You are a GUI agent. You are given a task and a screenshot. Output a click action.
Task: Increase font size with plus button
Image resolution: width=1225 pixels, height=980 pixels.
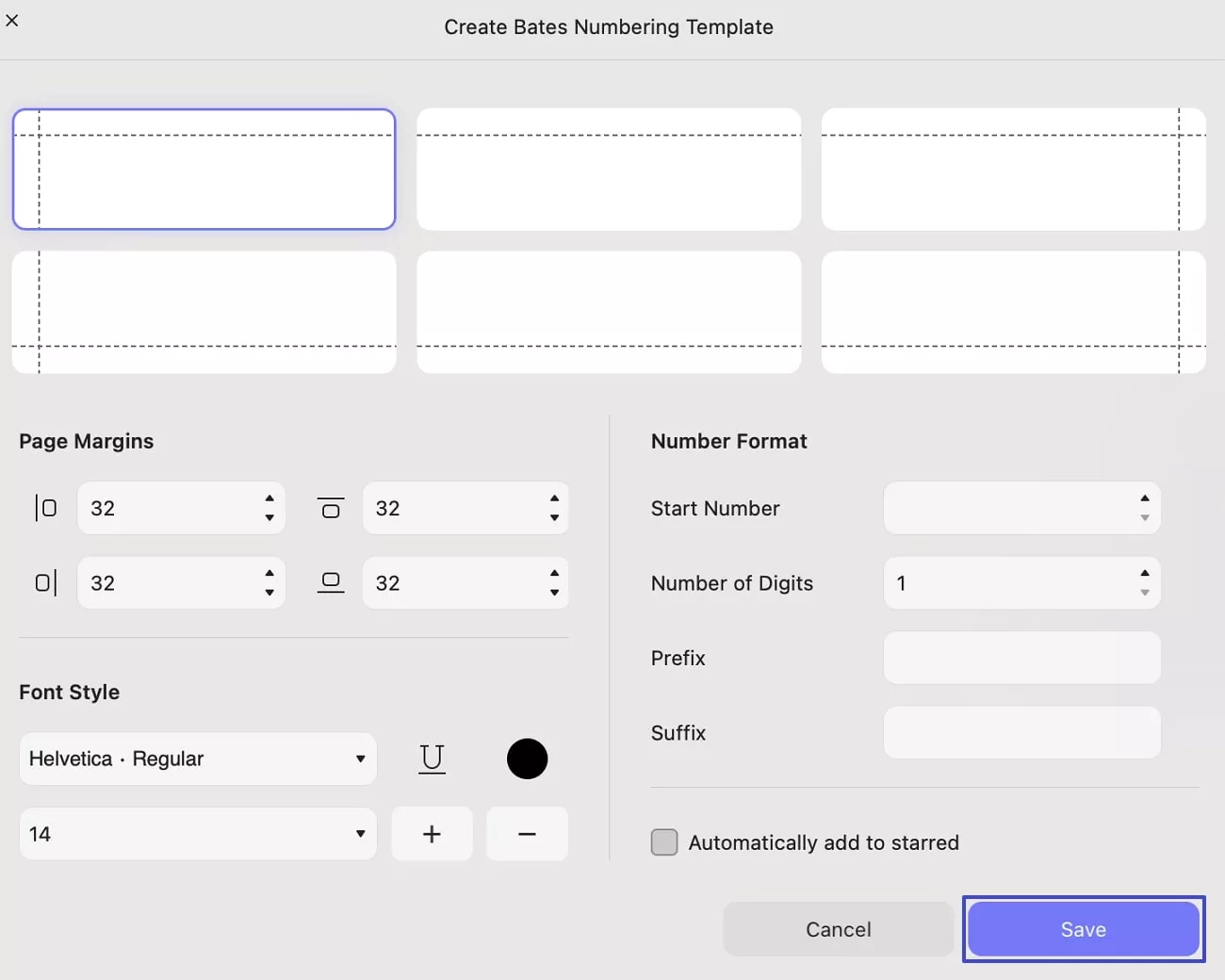[432, 834]
